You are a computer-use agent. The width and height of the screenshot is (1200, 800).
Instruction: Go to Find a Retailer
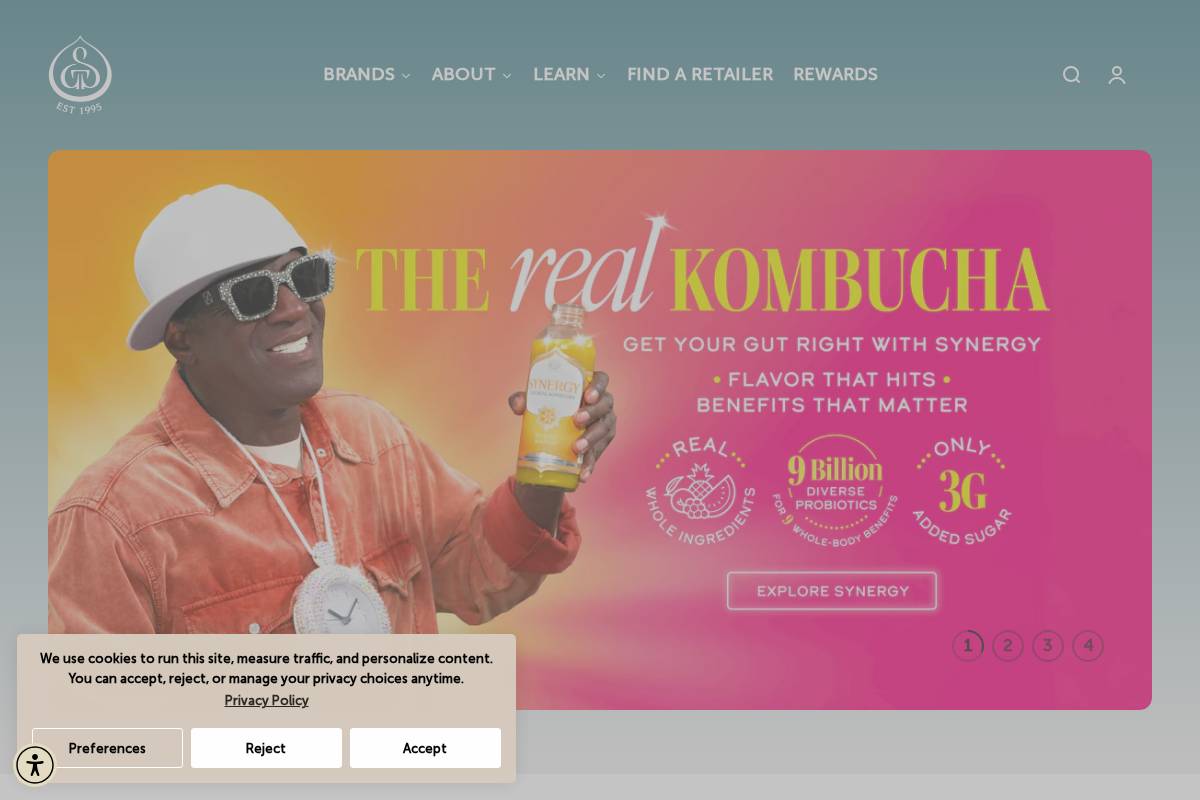point(700,75)
